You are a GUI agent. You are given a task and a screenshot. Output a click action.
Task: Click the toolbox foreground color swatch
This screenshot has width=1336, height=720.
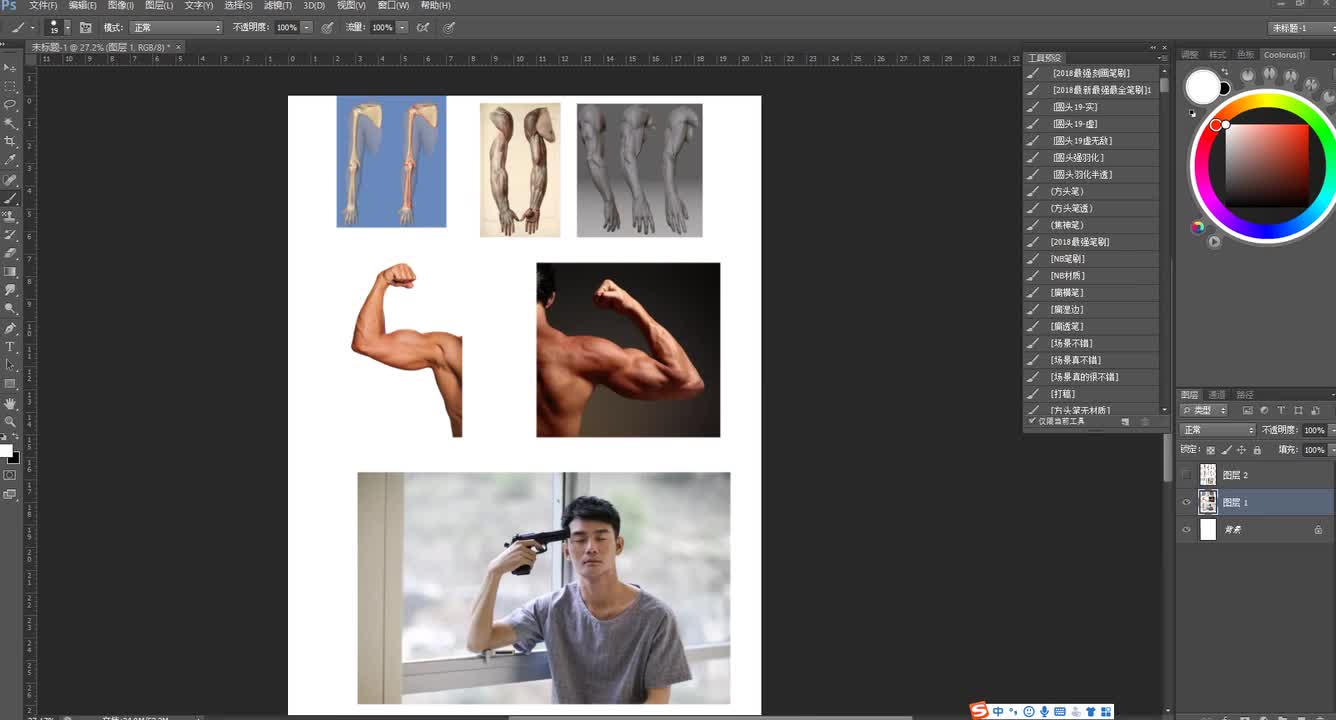(x=6, y=451)
